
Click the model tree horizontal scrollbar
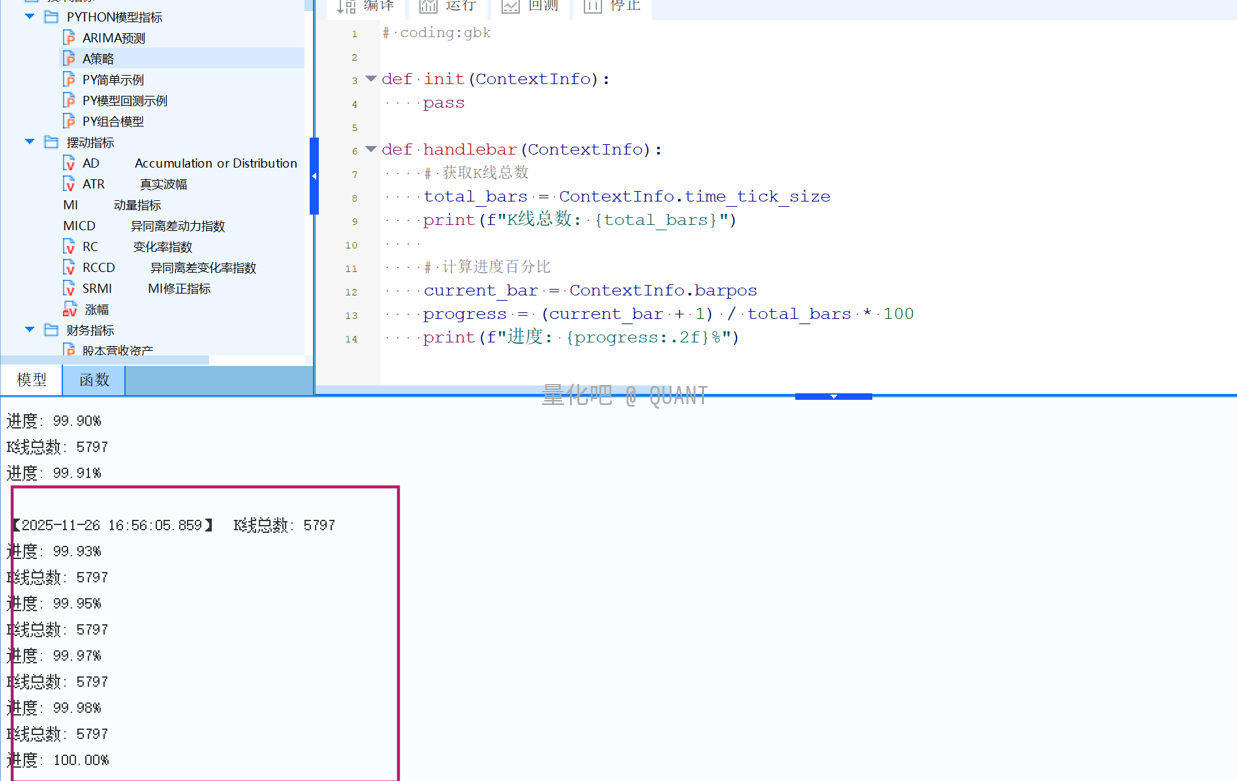click(105, 360)
